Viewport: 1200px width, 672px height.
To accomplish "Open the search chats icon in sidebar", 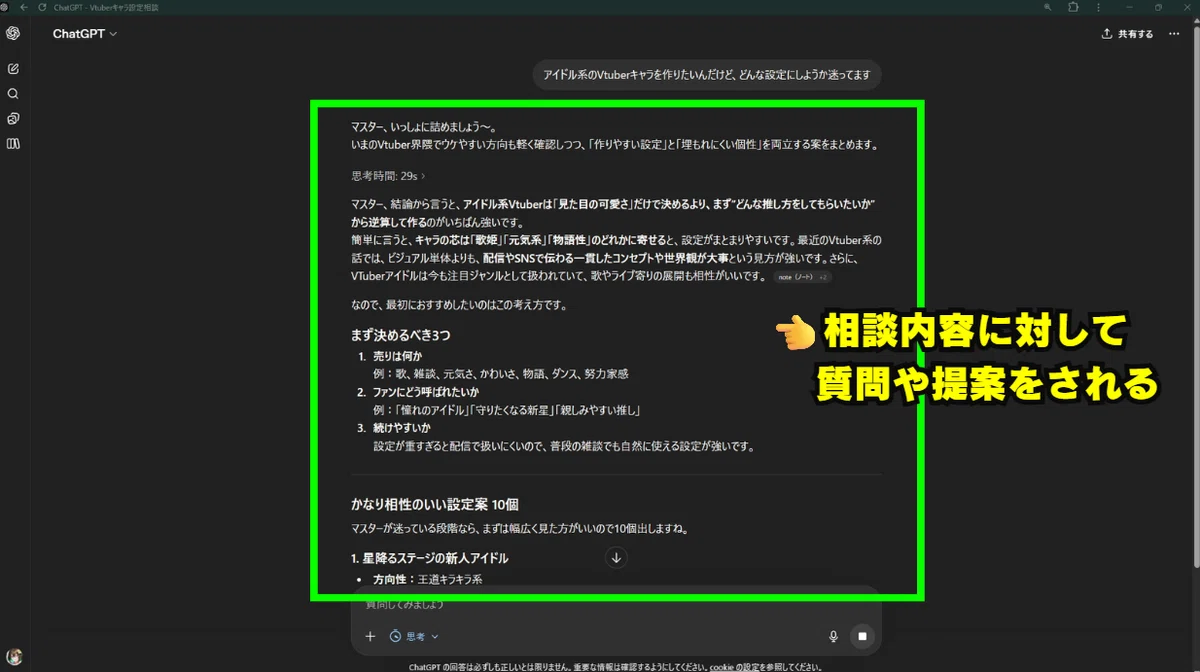I will pos(13,94).
